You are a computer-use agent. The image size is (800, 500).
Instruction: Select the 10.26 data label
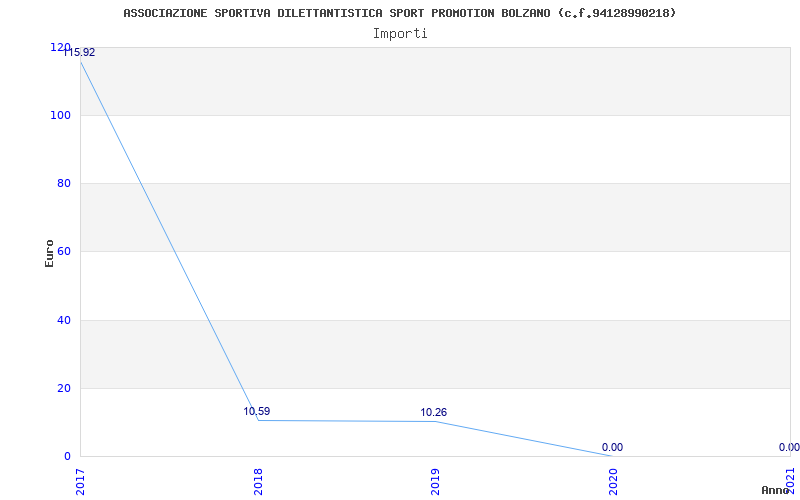(434, 412)
